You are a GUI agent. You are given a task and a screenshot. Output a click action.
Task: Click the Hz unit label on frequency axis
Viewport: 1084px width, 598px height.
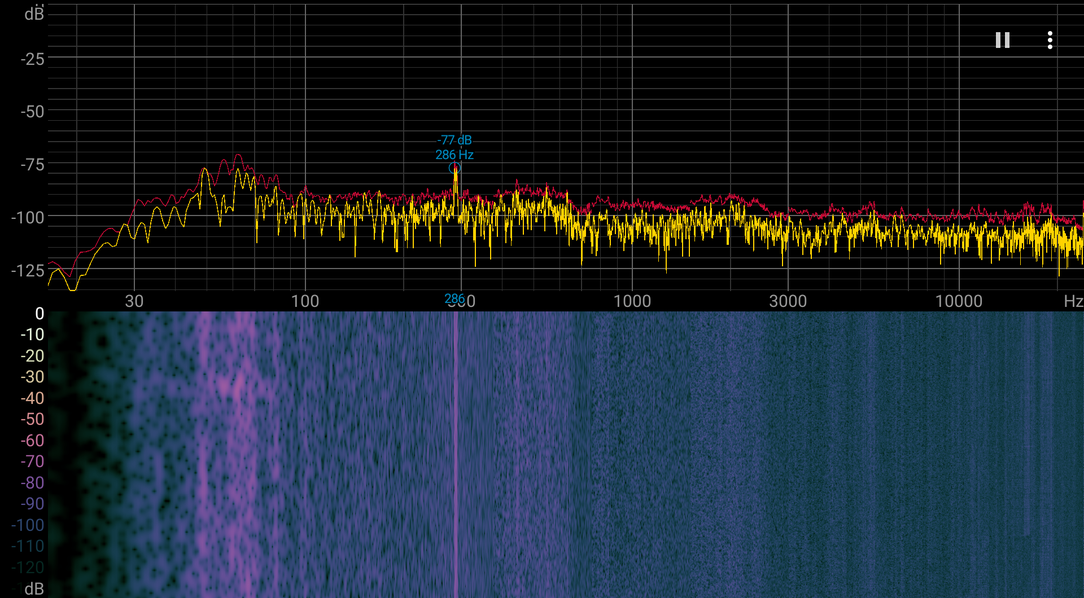coord(1073,301)
